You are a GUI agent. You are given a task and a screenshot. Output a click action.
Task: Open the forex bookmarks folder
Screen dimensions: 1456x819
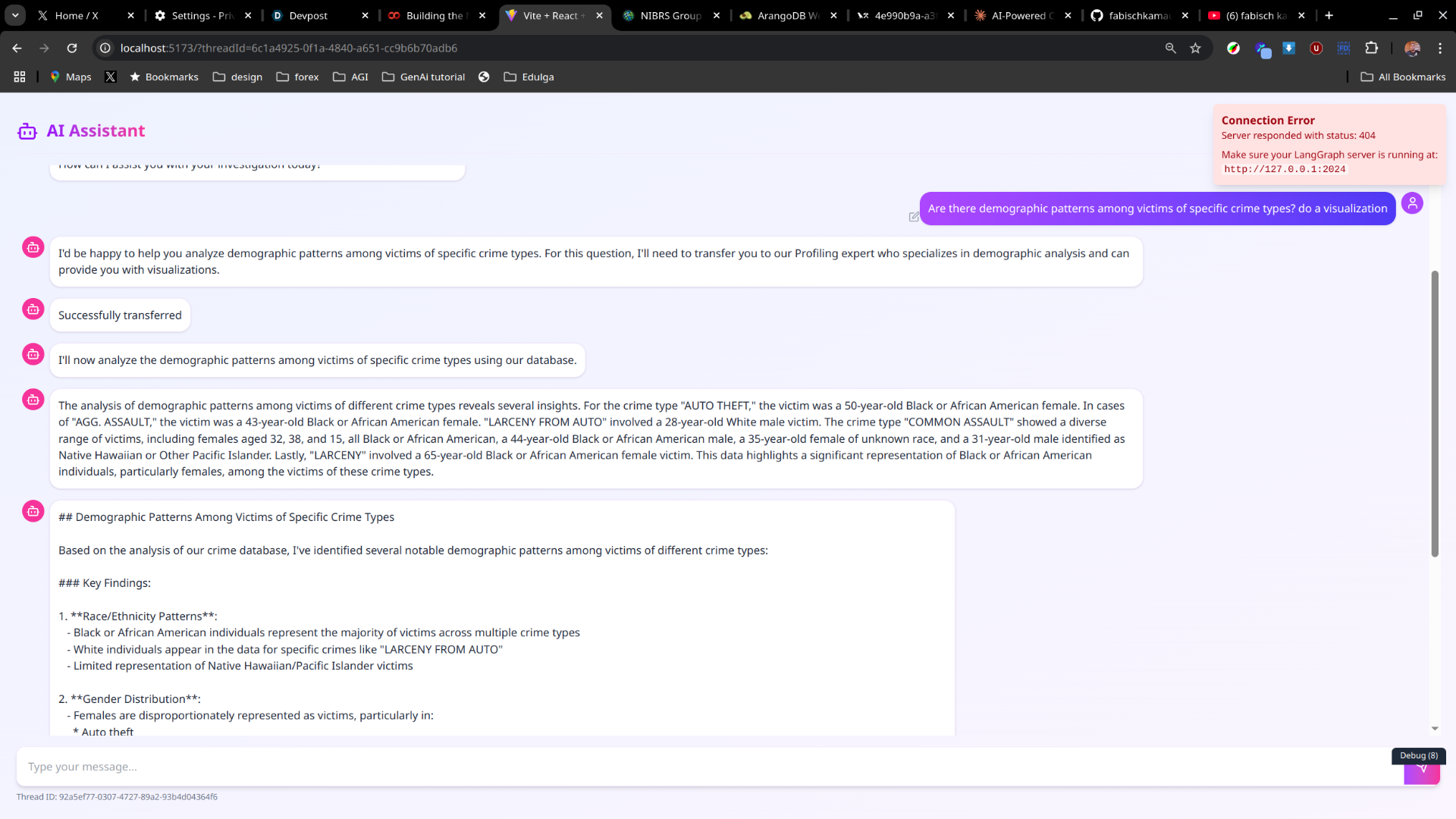coord(297,77)
